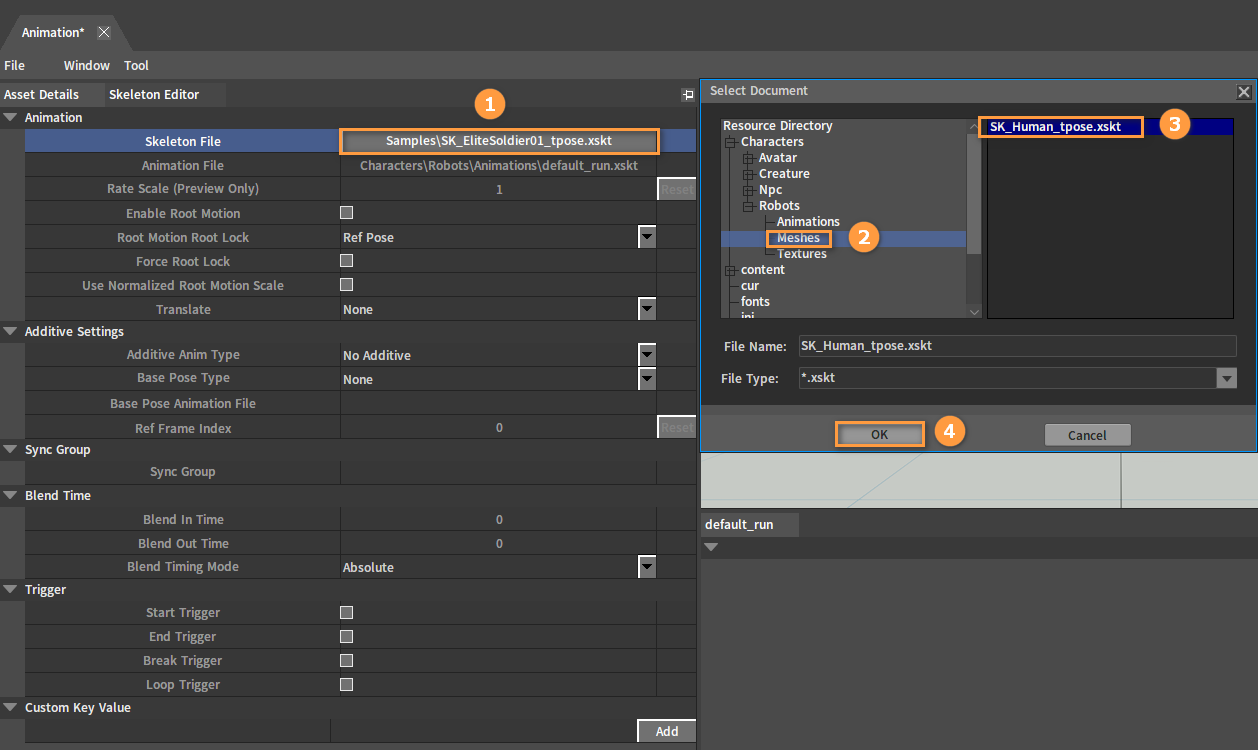This screenshot has height=750, width=1258.
Task: Expand the Npc folder node
Action: (748, 190)
